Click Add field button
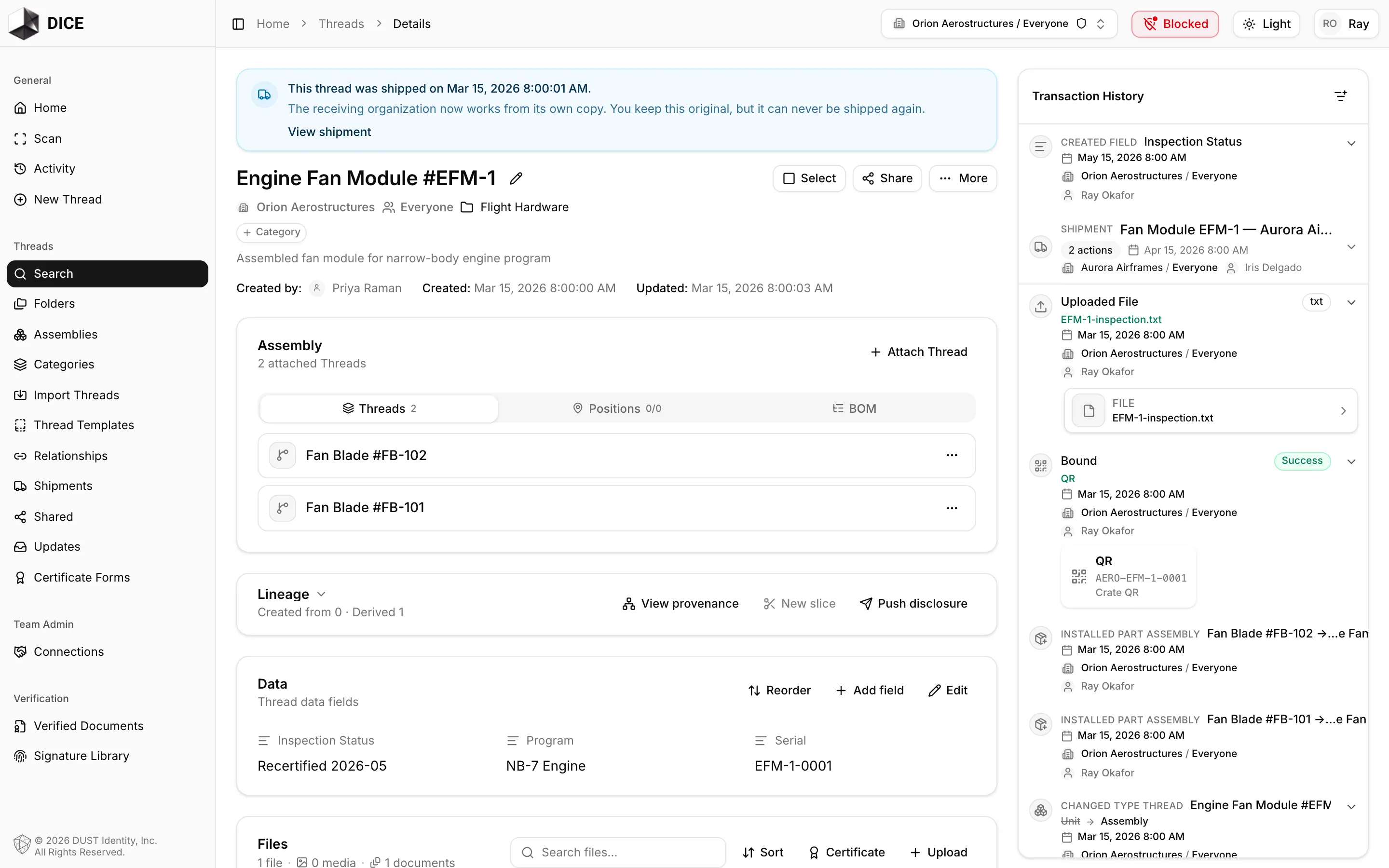 [870, 691]
